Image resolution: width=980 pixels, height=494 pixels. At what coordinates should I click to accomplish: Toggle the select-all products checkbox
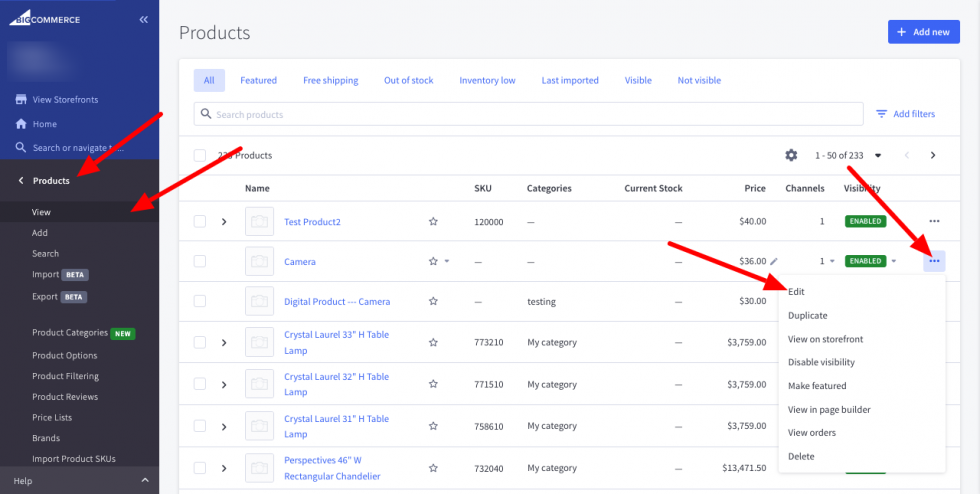(x=200, y=155)
